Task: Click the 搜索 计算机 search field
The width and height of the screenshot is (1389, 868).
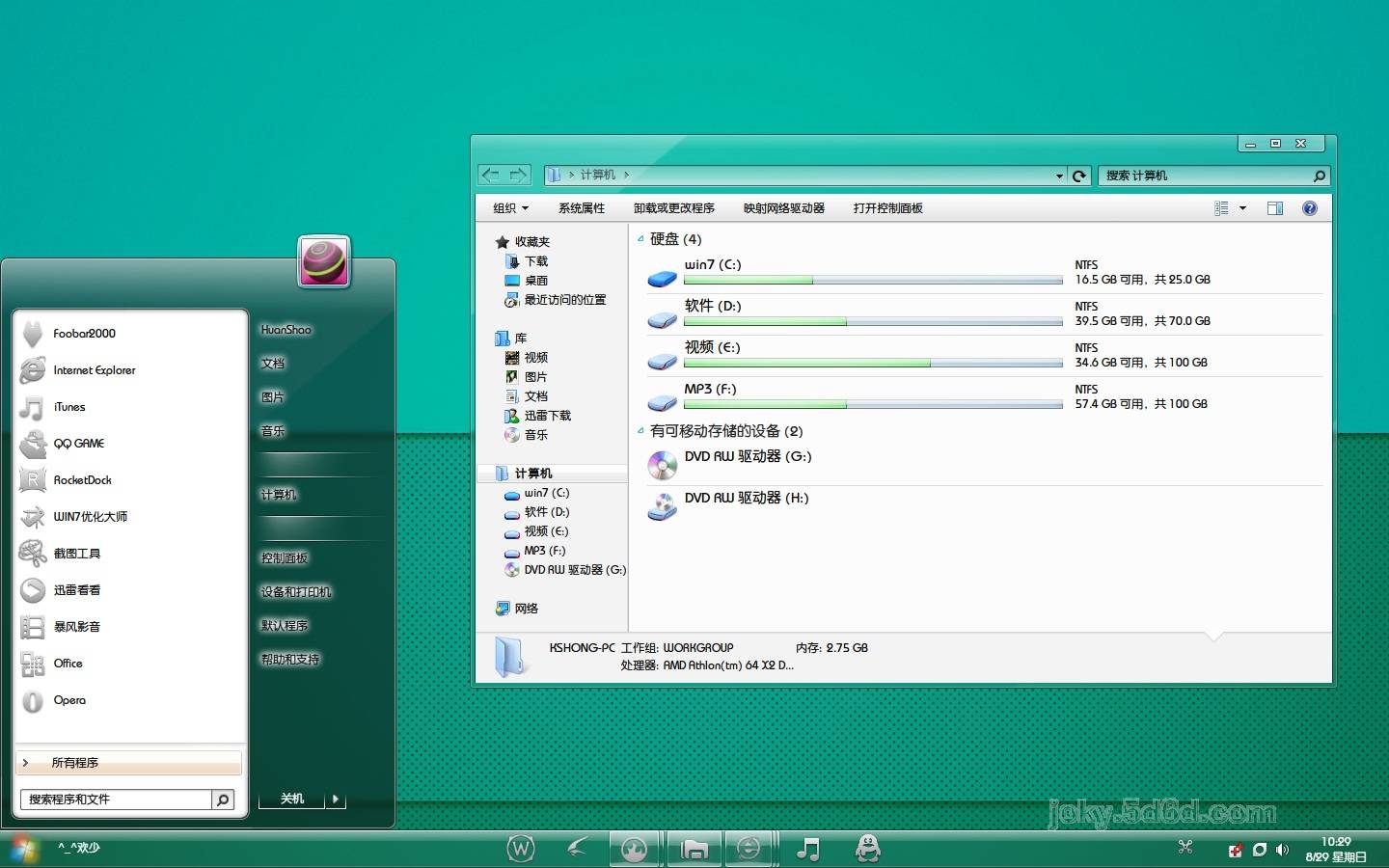Action: tap(1214, 176)
